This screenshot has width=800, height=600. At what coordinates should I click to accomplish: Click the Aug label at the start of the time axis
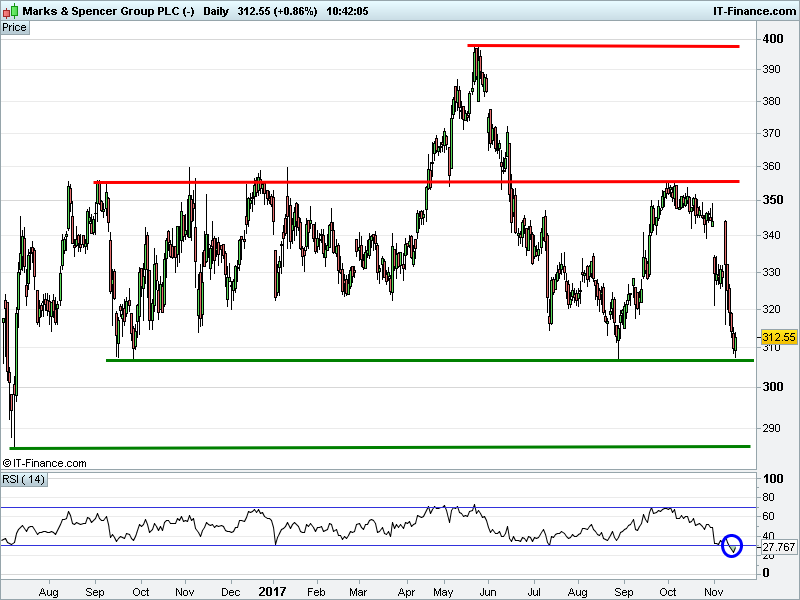48,592
